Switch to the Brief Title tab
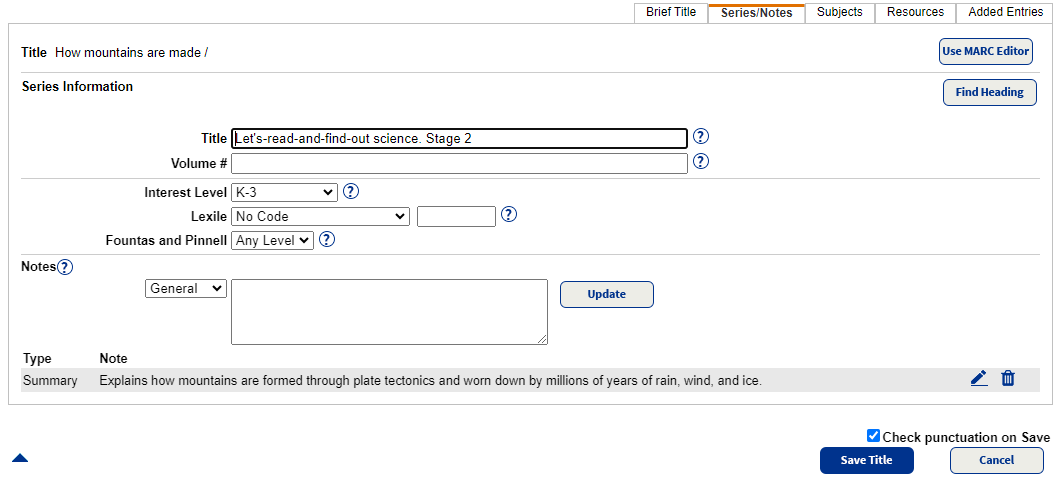 tap(671, 12)
